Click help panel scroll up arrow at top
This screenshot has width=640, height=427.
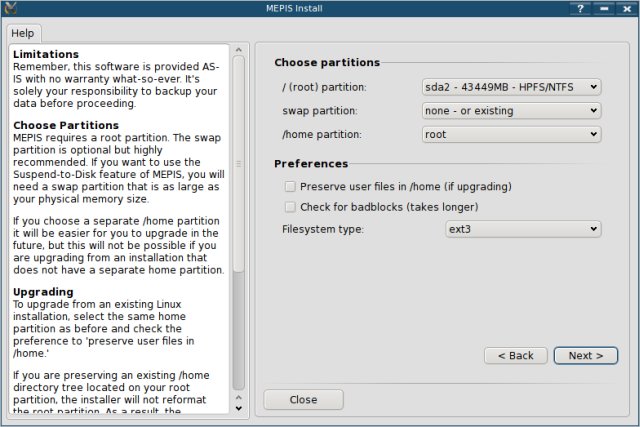[239, 50]
